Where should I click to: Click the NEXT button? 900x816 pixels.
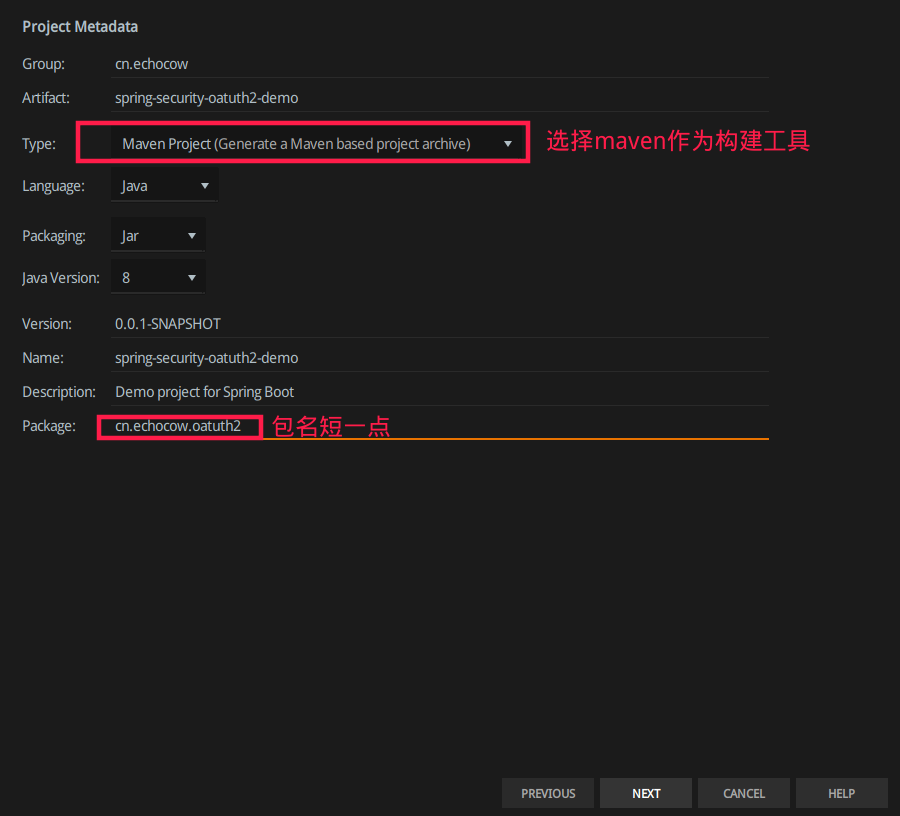[x=645, y=792]
